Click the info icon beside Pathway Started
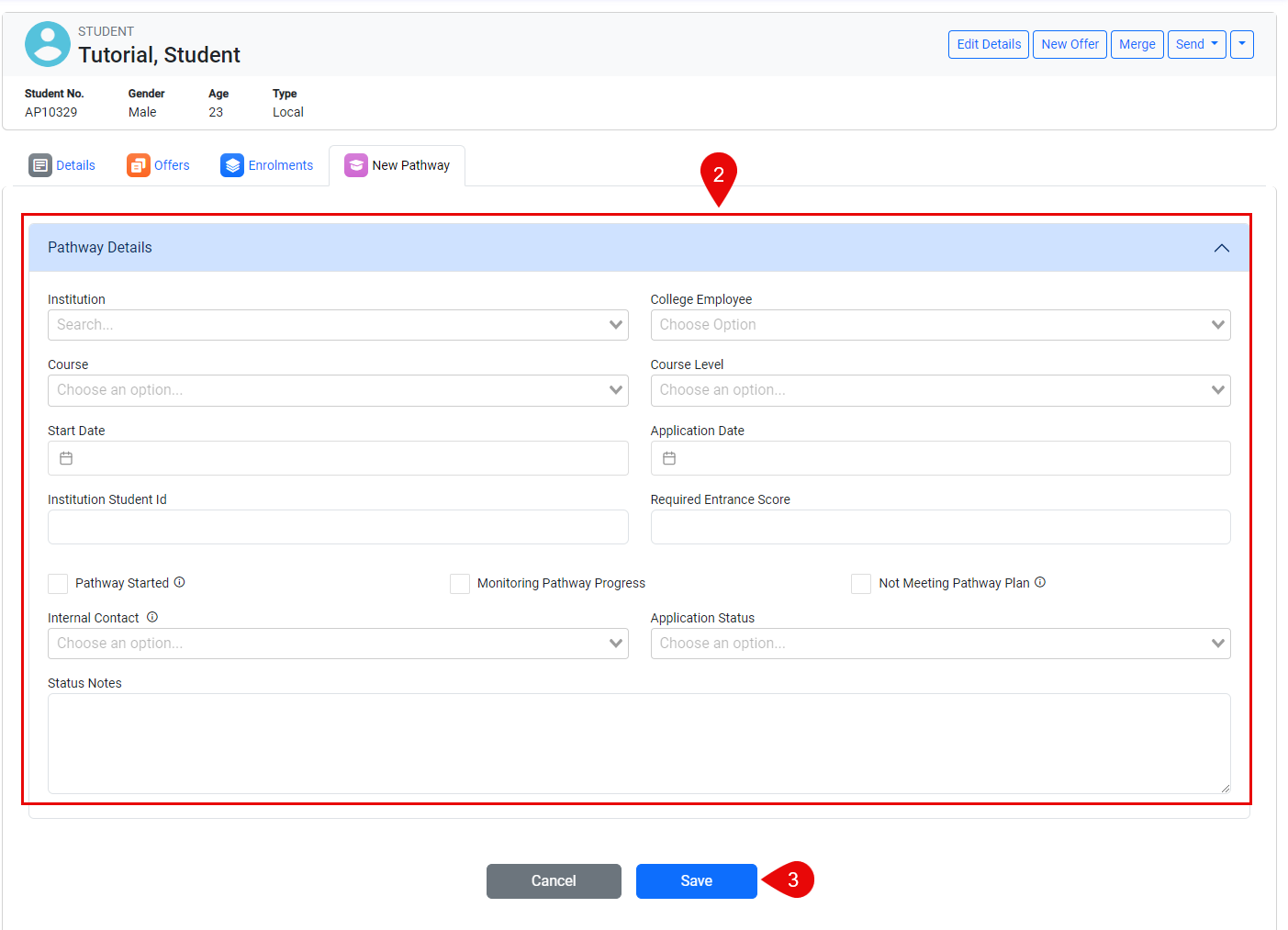This screenshot has height=930, width=1288. [x=180, y=582]
